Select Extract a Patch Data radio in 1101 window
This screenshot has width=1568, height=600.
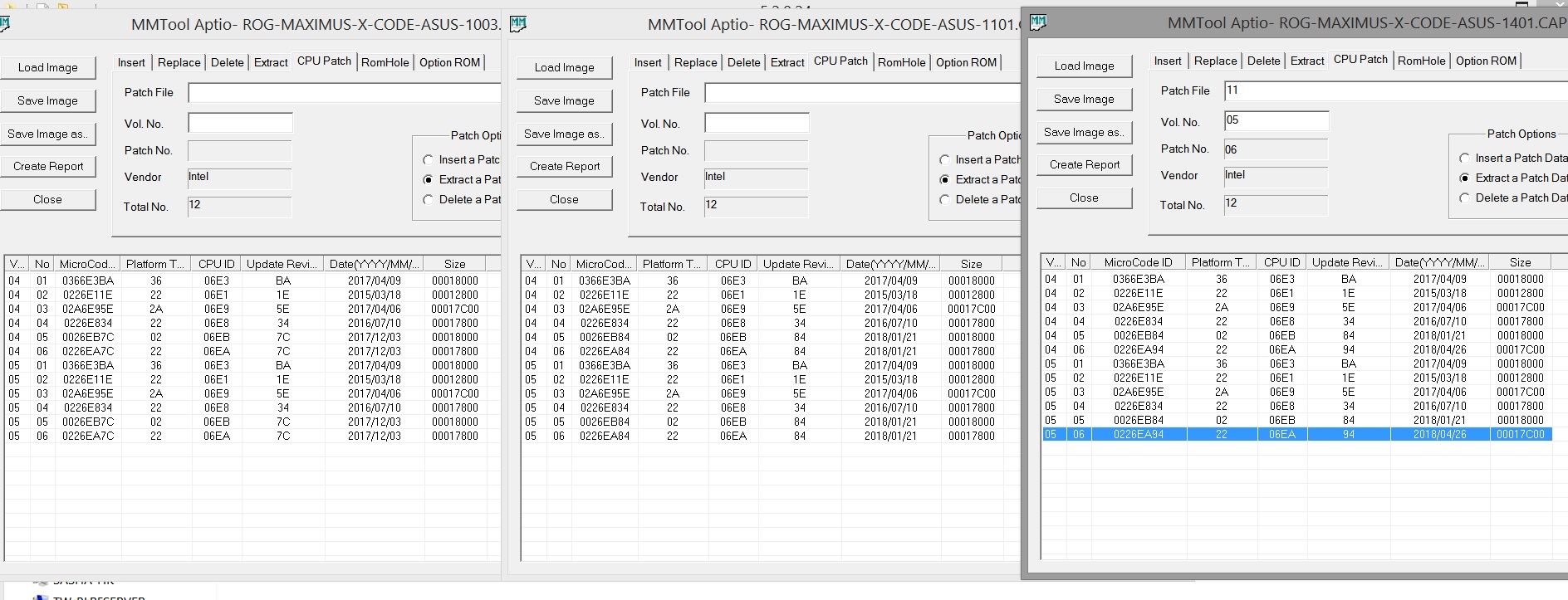point(944,179)
